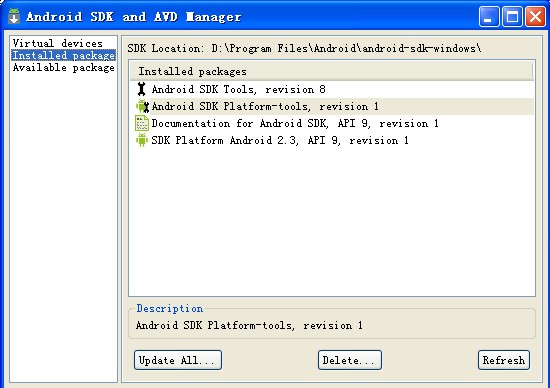Viewport: 550px width, 388px height.
Task: Click the Update All... button
Action: (x=178, y=360)
